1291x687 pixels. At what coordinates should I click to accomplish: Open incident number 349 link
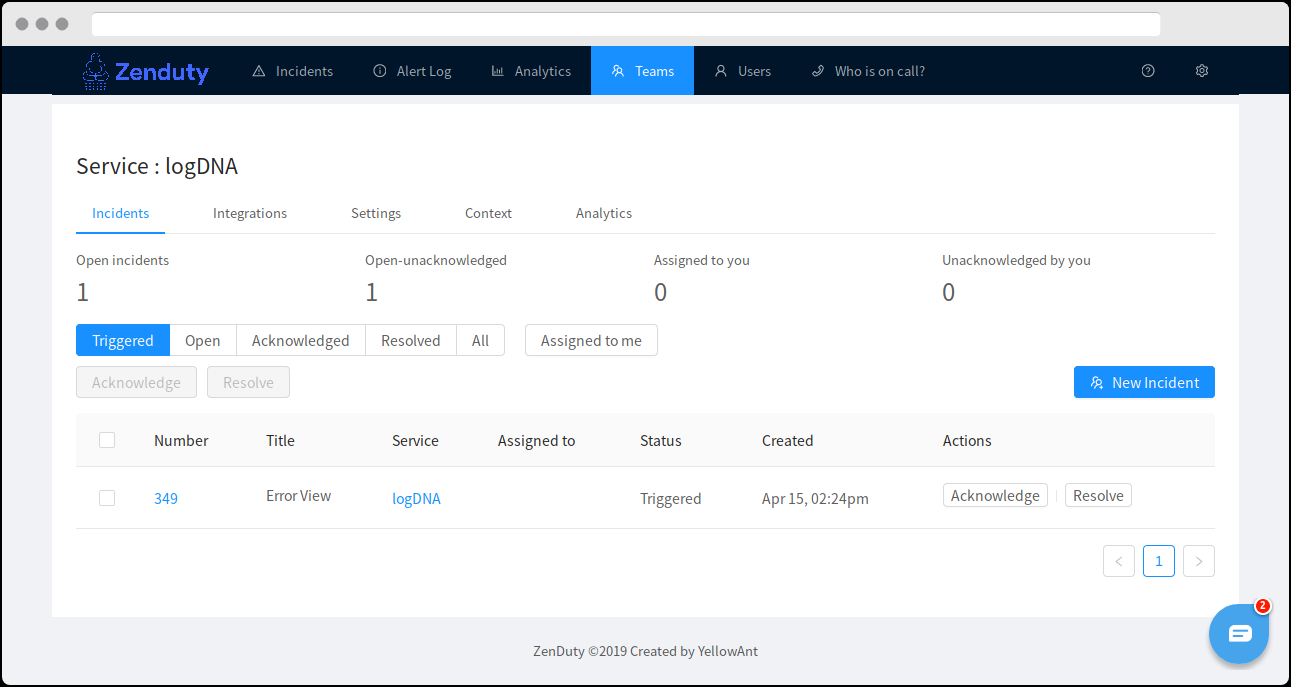[x=166, y=498]
